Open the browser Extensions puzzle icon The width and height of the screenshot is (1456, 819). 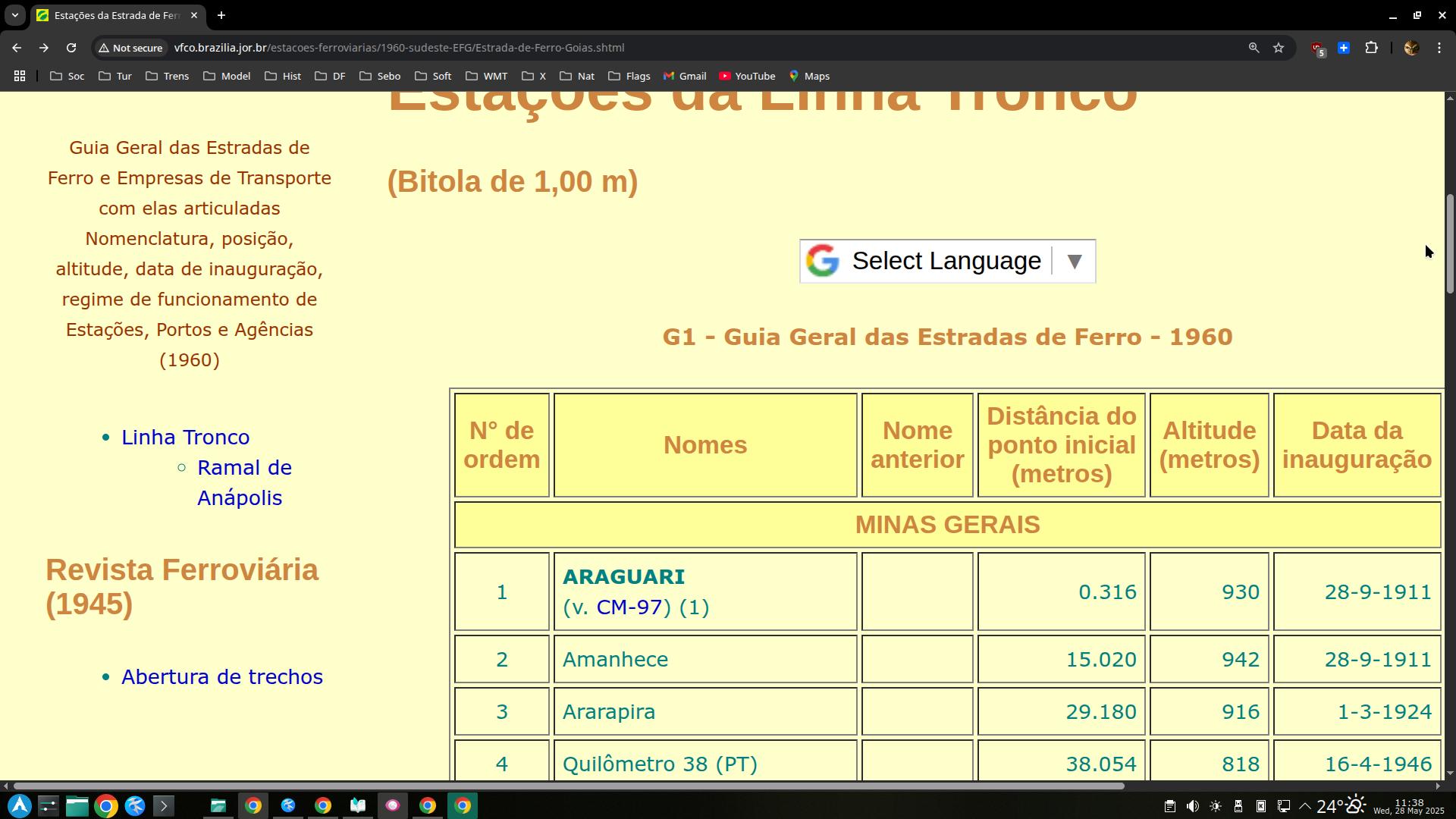tap(1371, 48)
